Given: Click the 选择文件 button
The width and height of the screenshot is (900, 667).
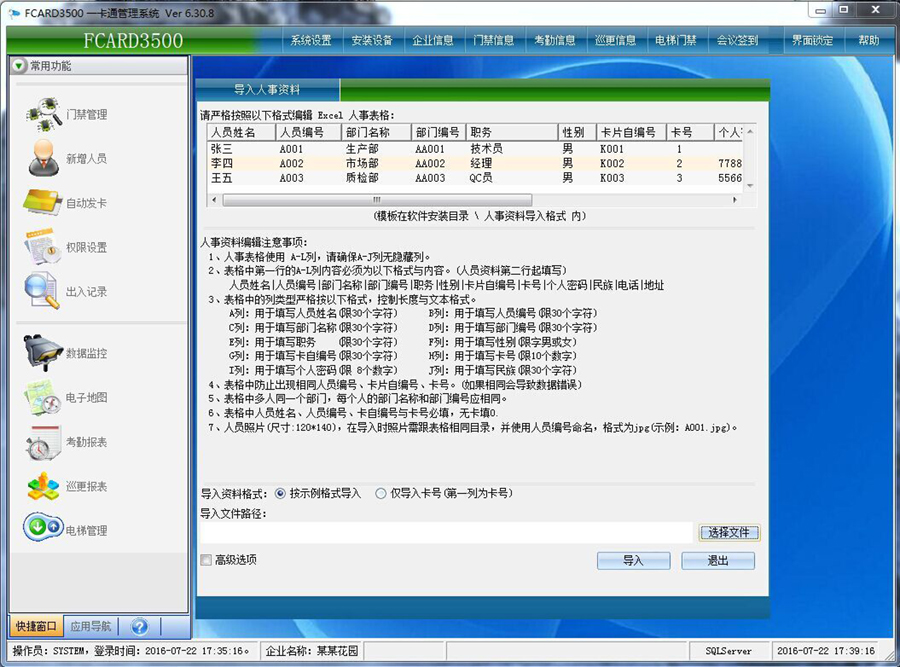Looking at the screenshot, I should [729, 532].
